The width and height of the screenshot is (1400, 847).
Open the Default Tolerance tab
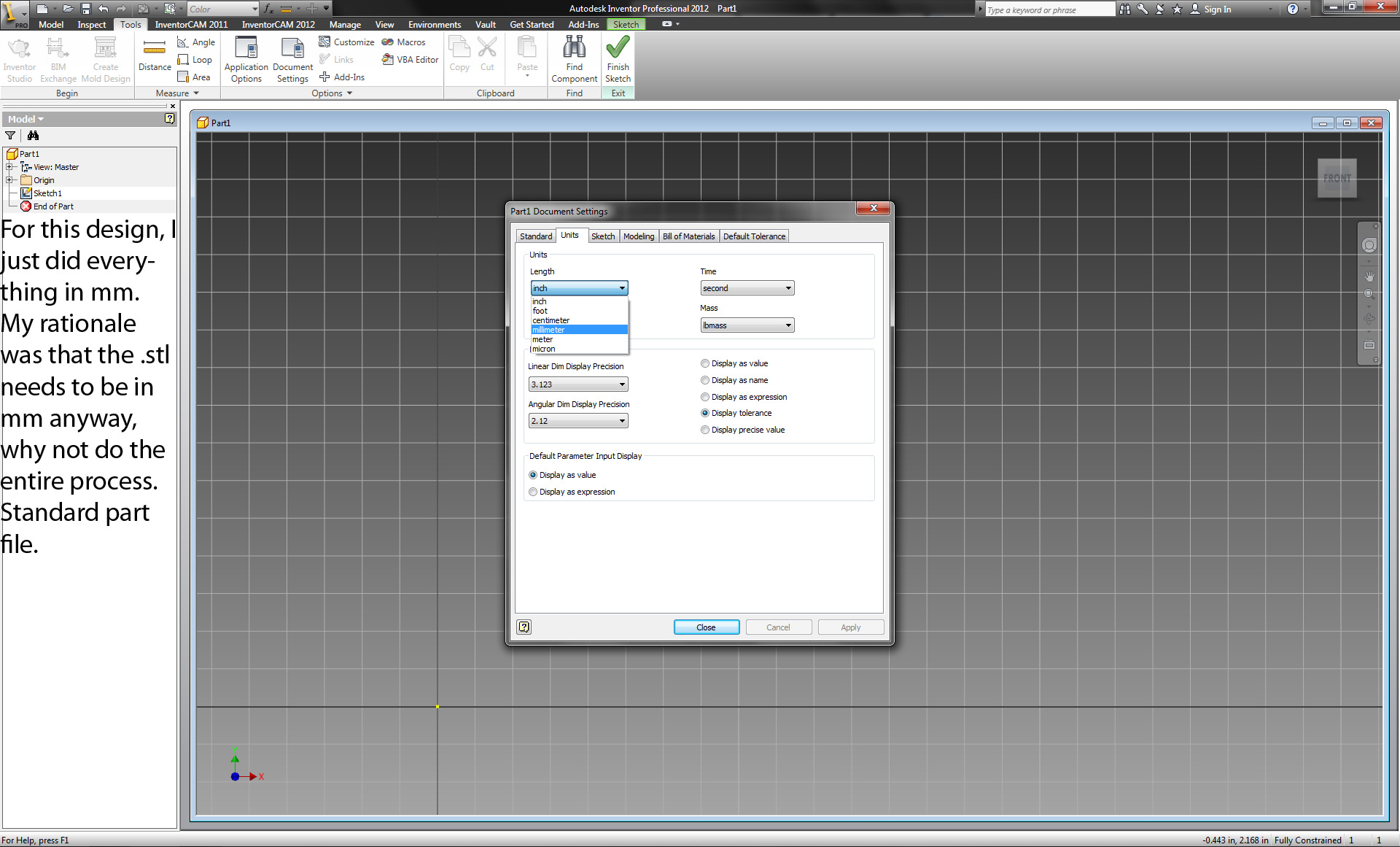[x=754, y=236]
